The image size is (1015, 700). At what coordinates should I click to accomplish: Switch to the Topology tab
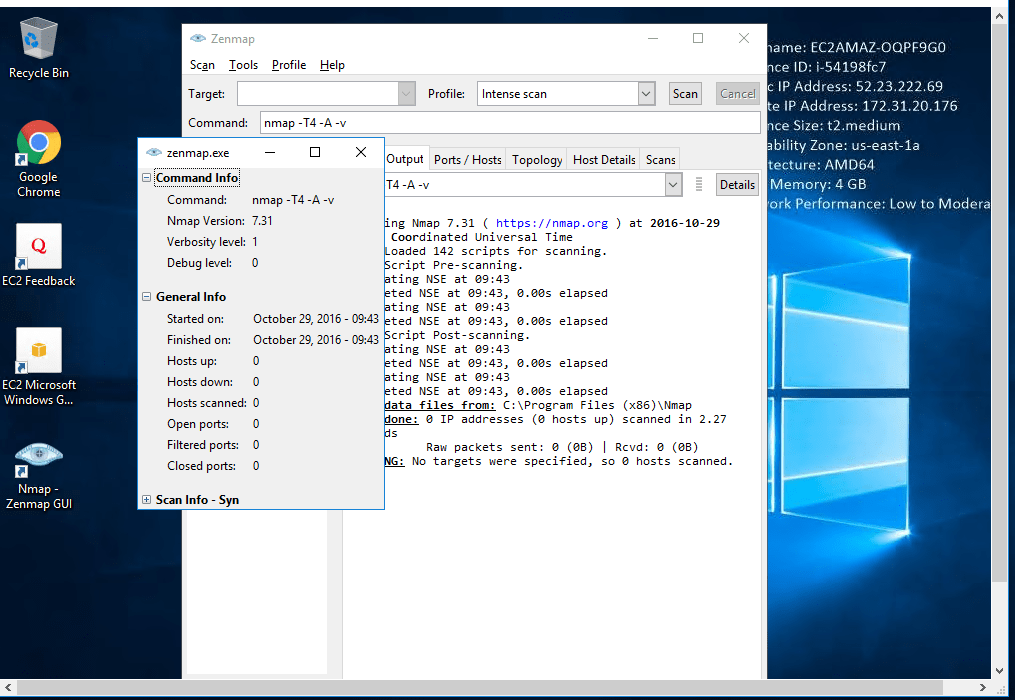tap(536, 158)
